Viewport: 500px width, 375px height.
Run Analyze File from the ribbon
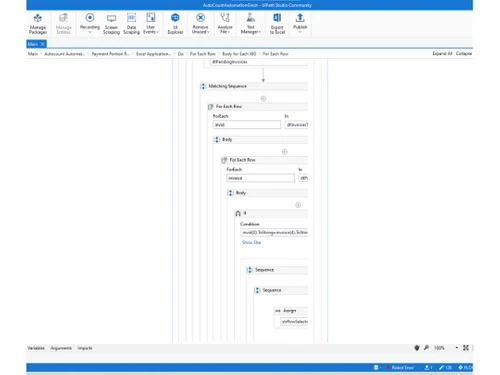click(225, 24)
